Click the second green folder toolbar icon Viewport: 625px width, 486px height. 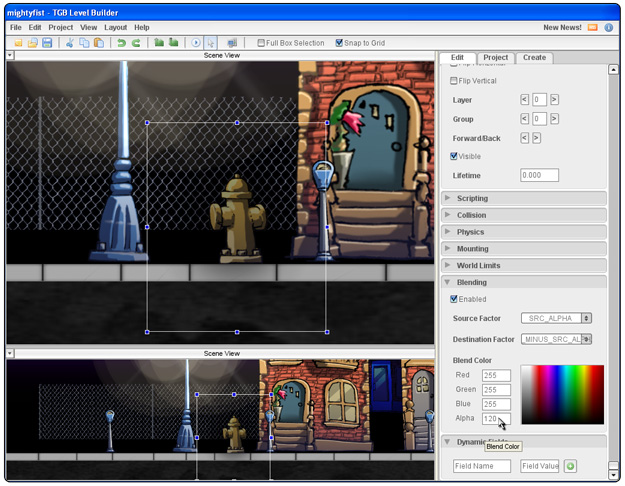click(173, 43)
